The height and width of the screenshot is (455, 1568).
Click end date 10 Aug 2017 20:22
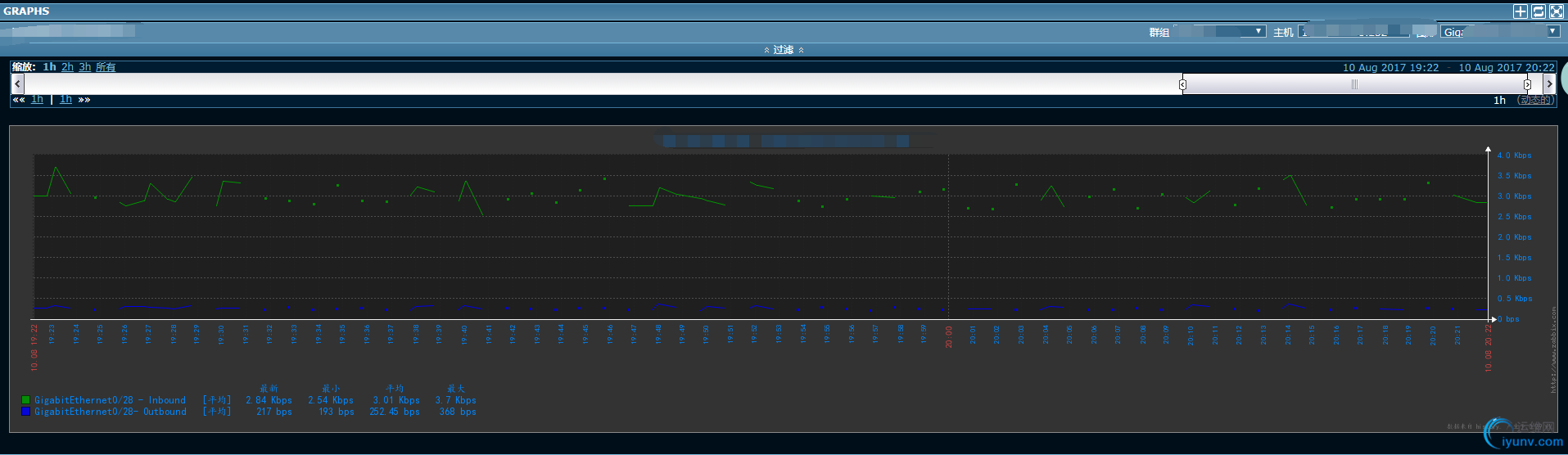point(1506,67)
